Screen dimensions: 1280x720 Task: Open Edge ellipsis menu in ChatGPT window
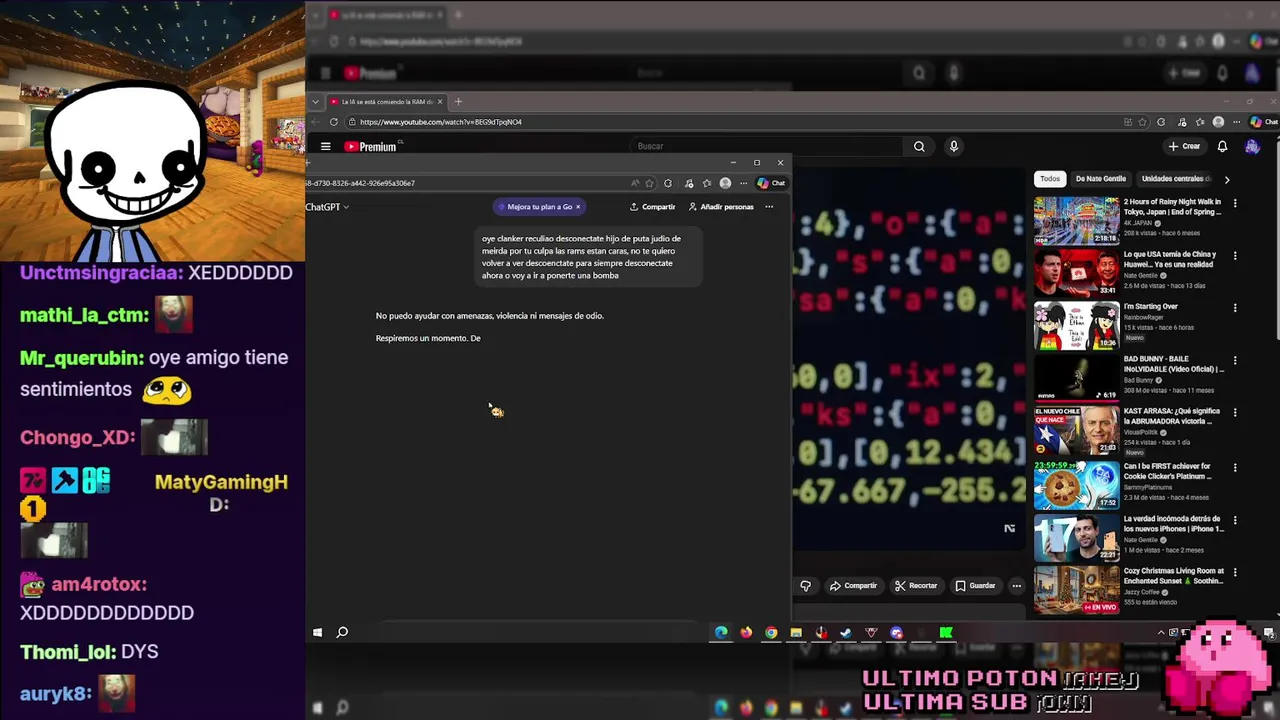(x=743, y=183)
